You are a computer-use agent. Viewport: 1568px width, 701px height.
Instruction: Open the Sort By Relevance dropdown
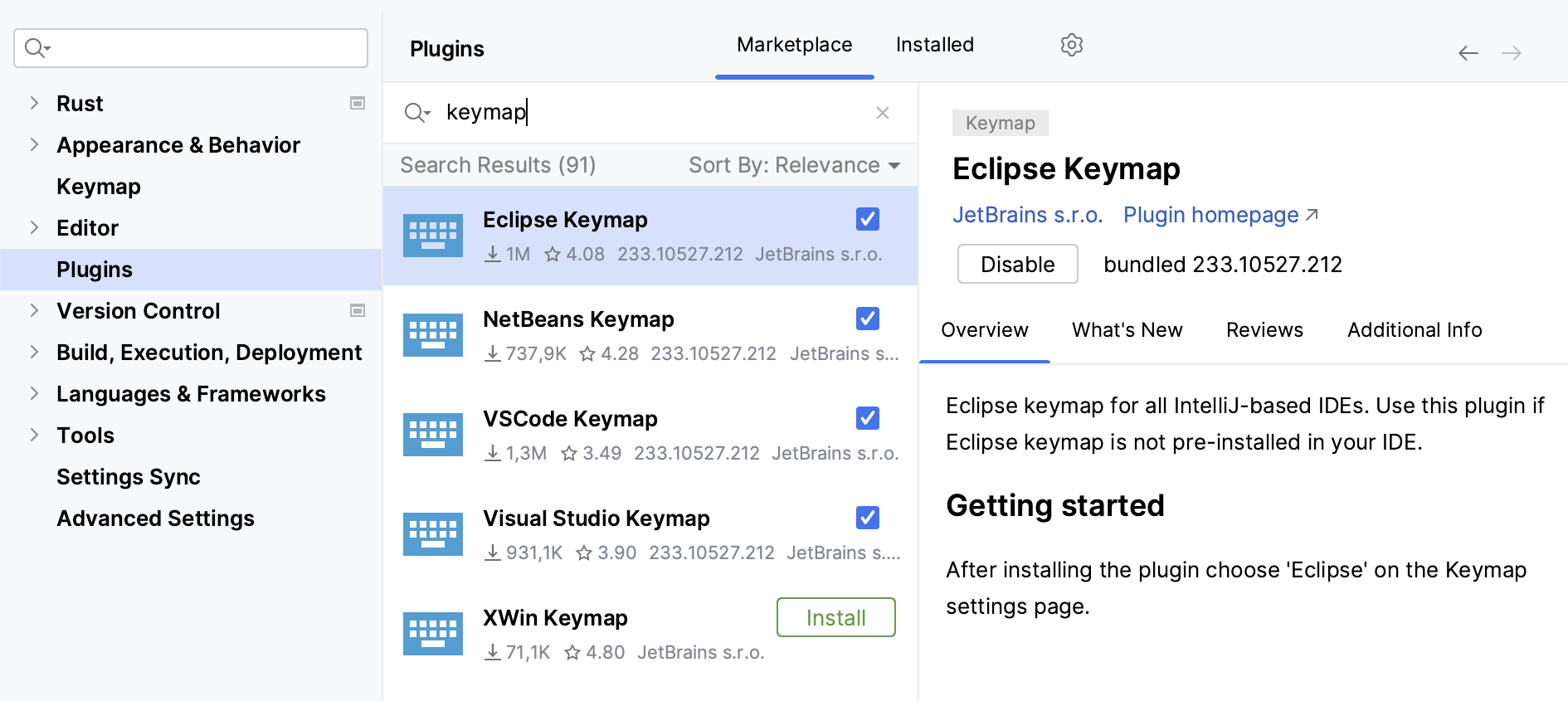(794, 165)
